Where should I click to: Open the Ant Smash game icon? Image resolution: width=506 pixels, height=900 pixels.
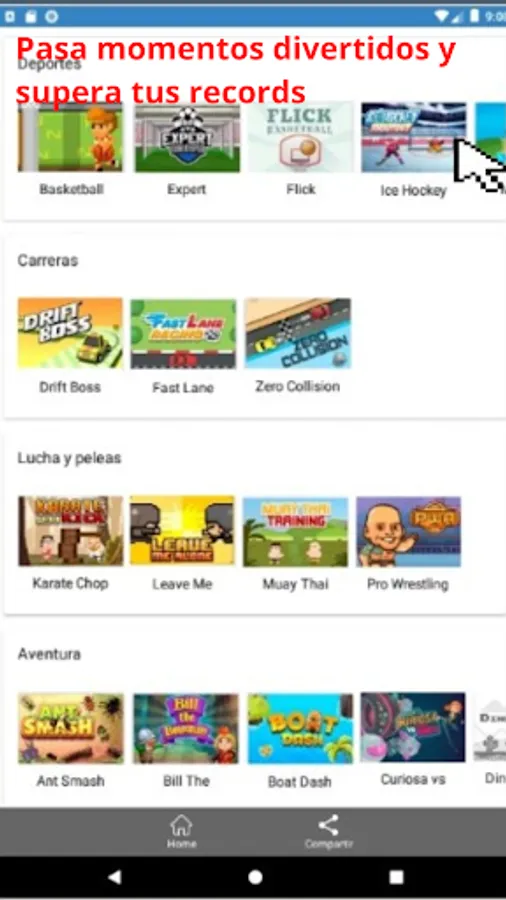(x=71, y=728)
